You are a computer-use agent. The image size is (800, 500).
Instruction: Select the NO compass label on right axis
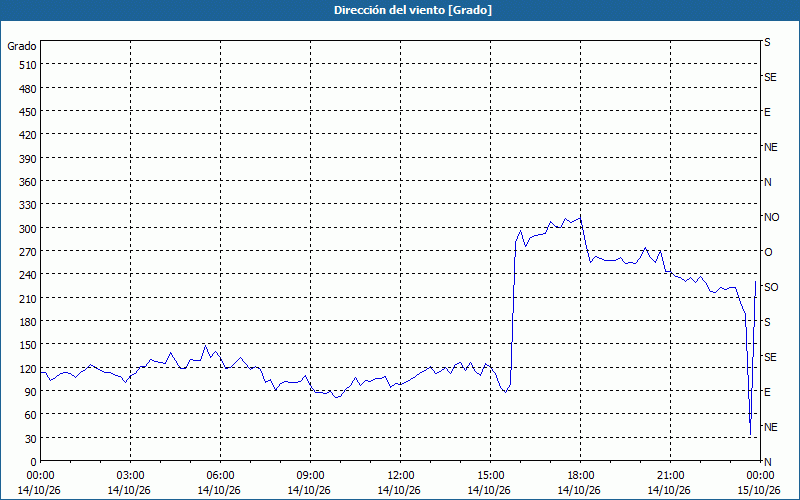771,217
